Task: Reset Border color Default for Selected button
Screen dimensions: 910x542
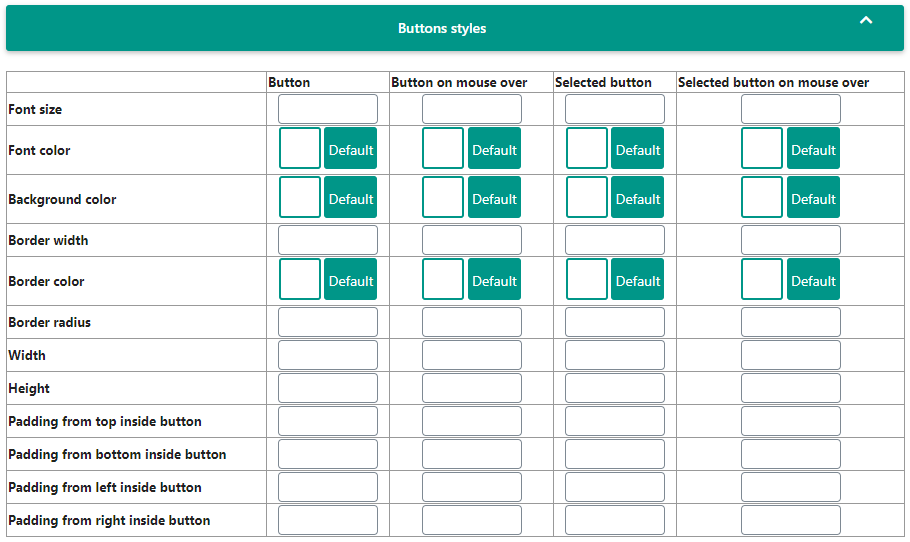Action: click(638, 280)
